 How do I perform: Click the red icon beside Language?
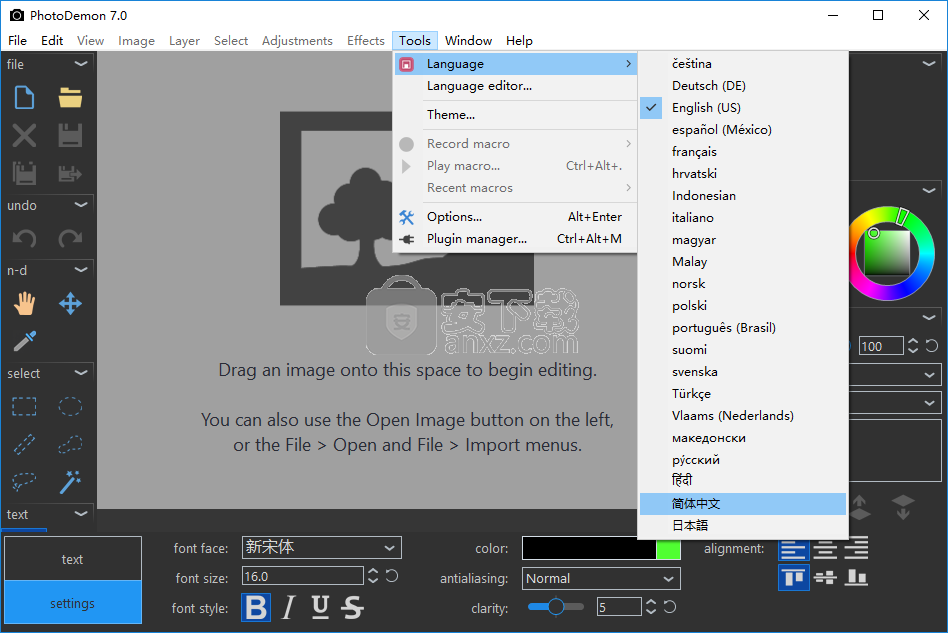406,64
